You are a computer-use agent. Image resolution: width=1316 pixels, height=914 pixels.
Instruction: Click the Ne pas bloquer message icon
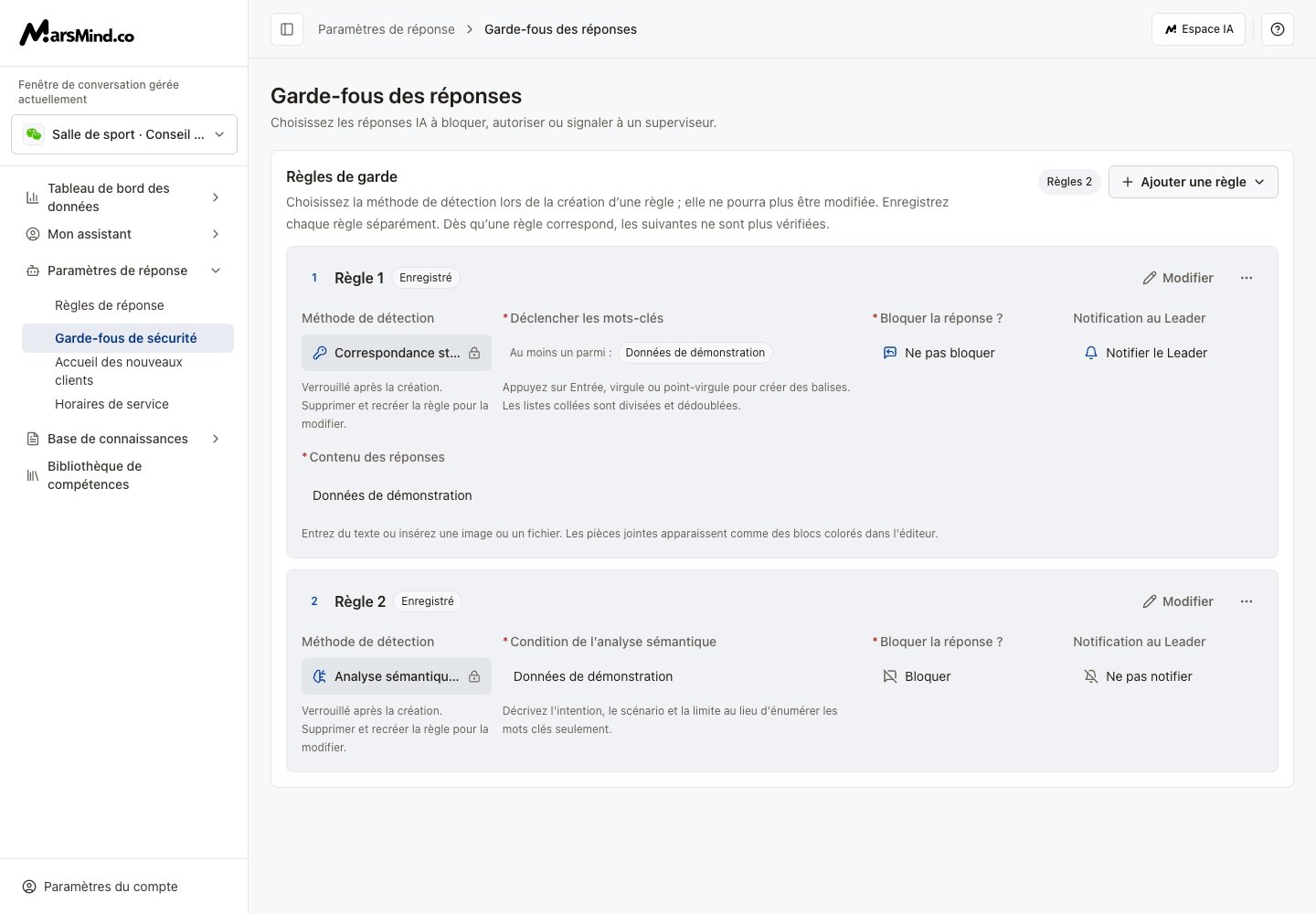point(890,353)
